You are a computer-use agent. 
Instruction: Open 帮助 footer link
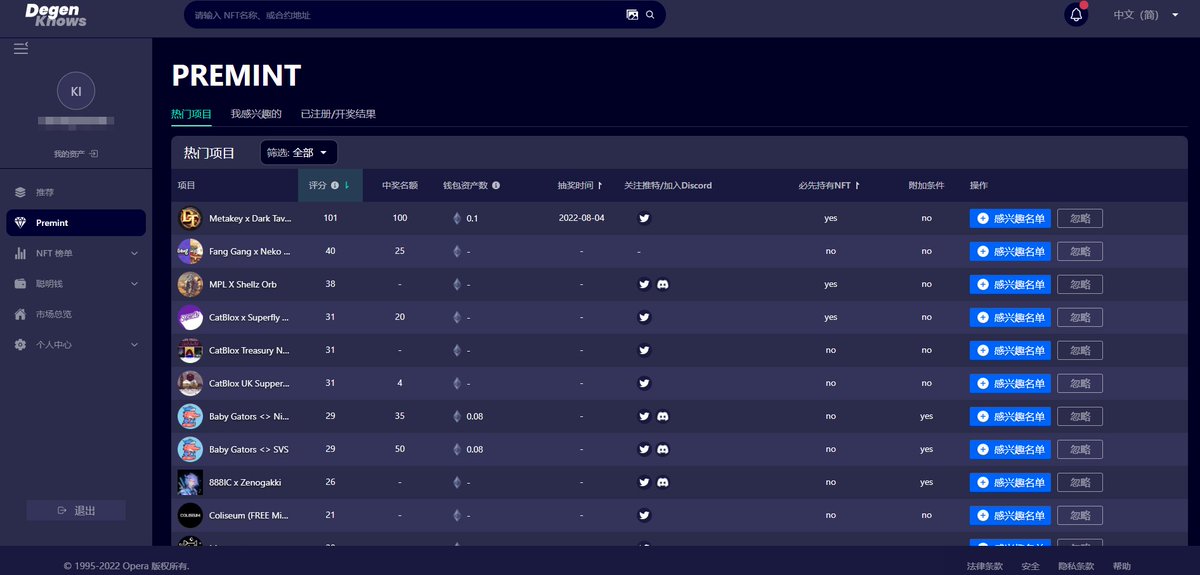1122,566
